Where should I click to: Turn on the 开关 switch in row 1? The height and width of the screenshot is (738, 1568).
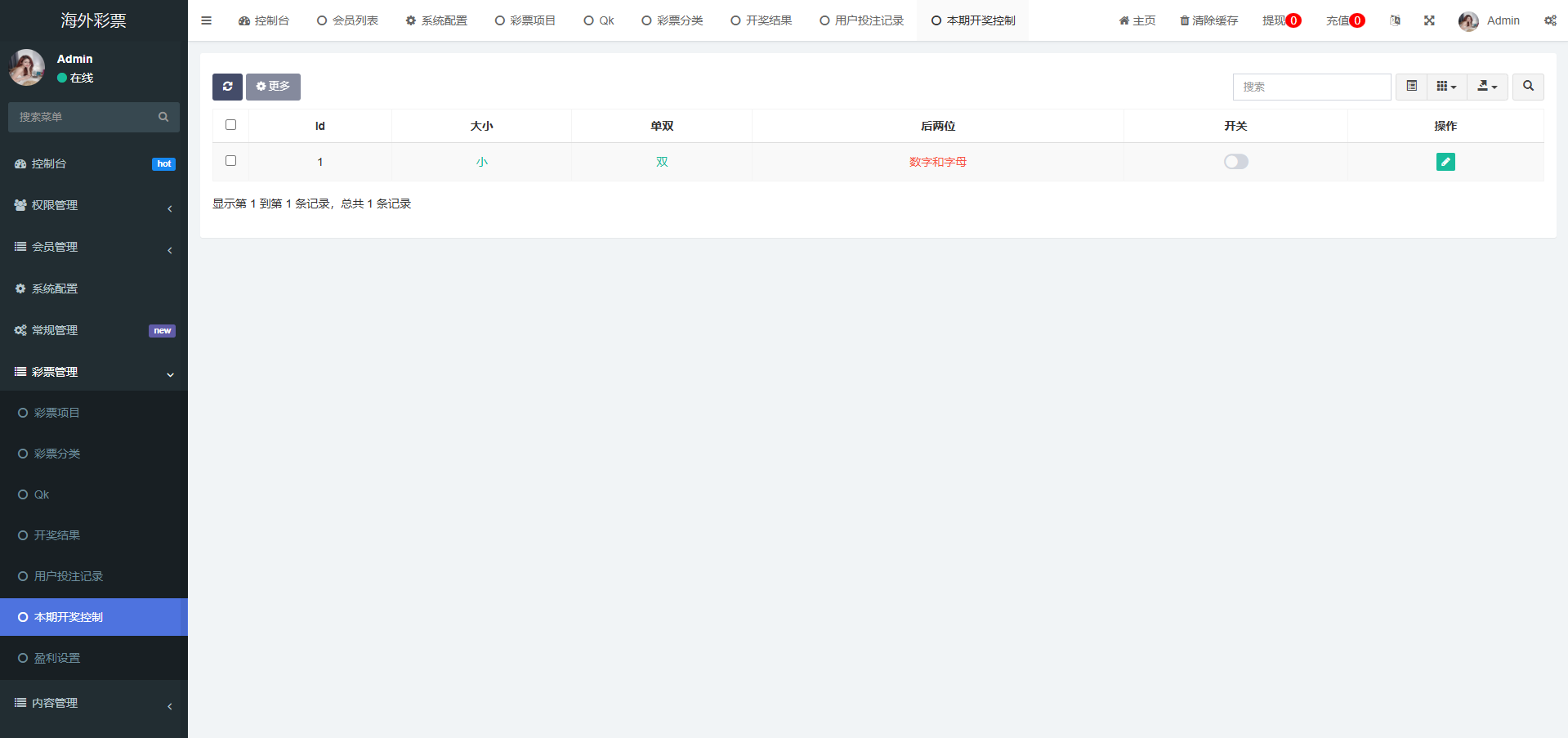point(1235,162)
